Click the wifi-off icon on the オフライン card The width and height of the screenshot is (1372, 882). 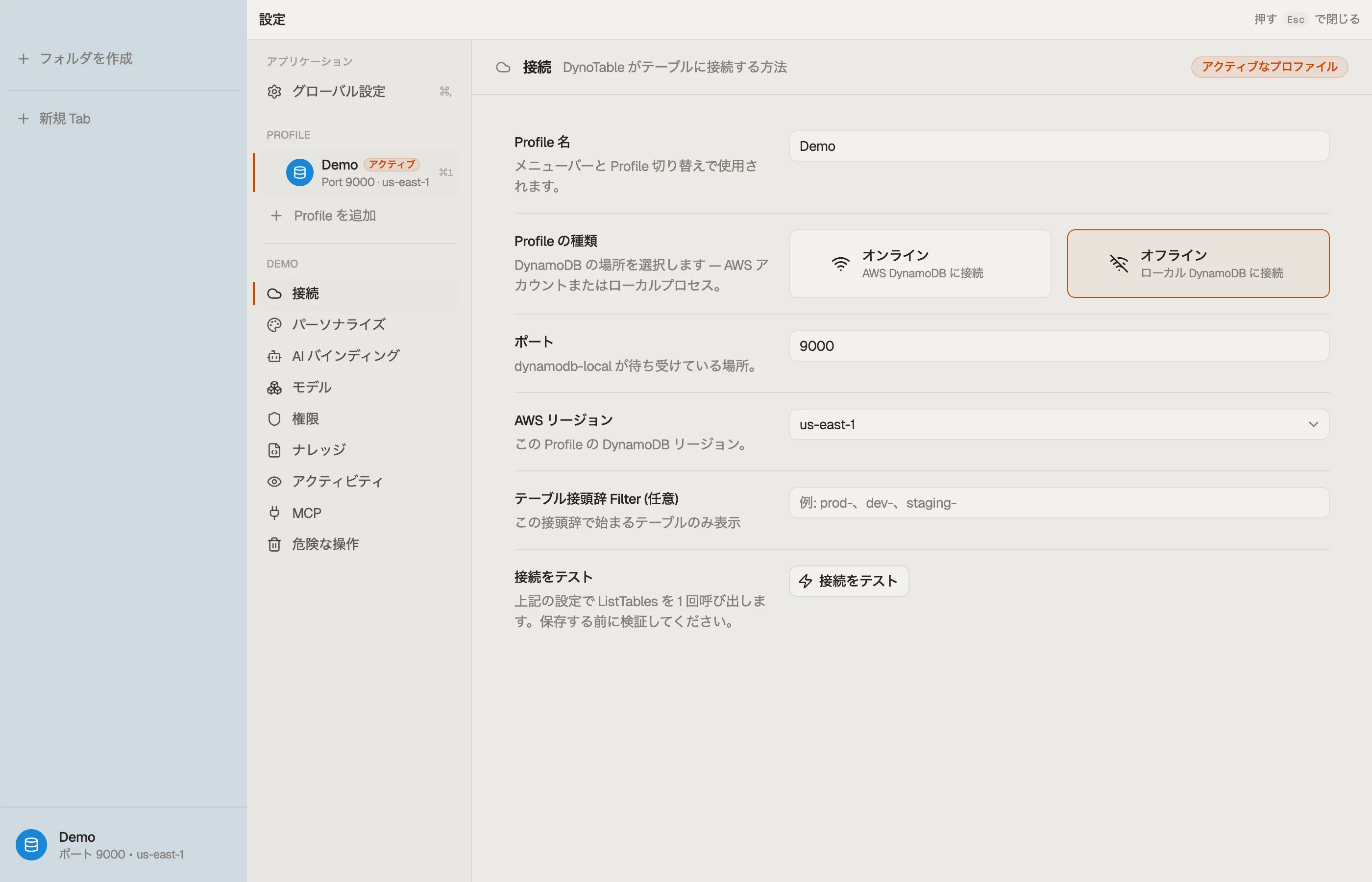[x=1118, y=264]
